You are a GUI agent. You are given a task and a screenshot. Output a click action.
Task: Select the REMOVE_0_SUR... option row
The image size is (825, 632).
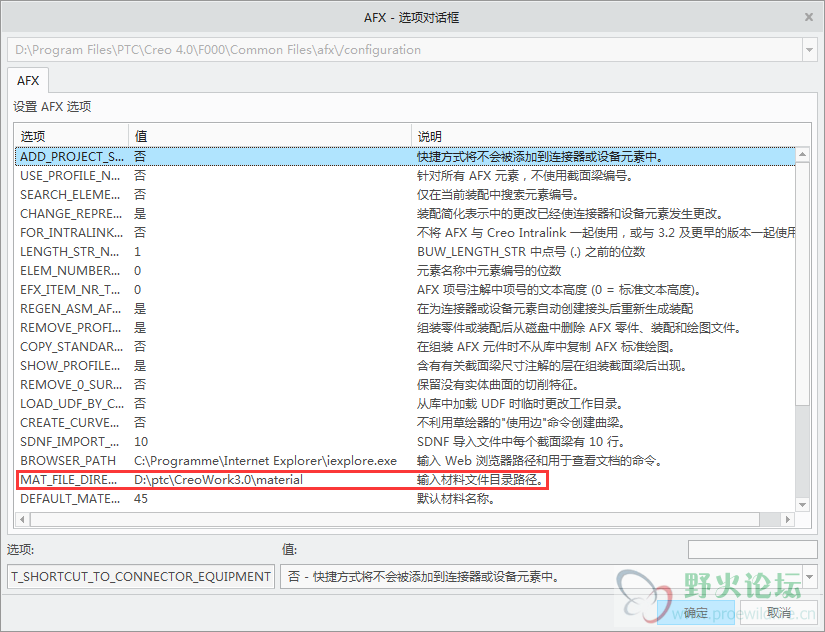(405, 384)
